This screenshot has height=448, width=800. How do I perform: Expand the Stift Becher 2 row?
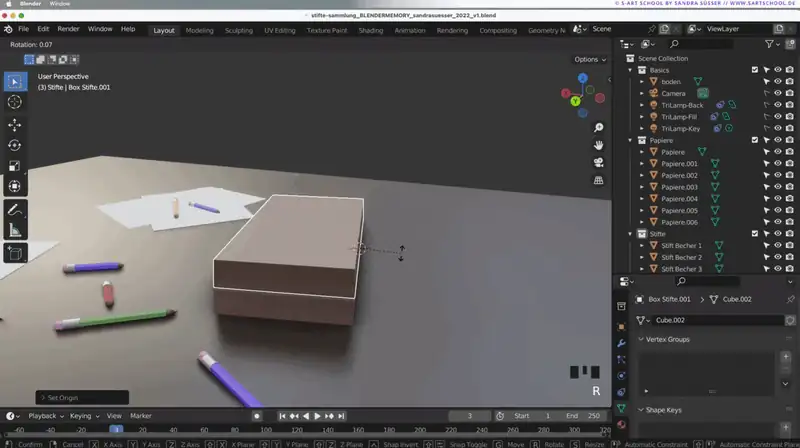point(642,257)
